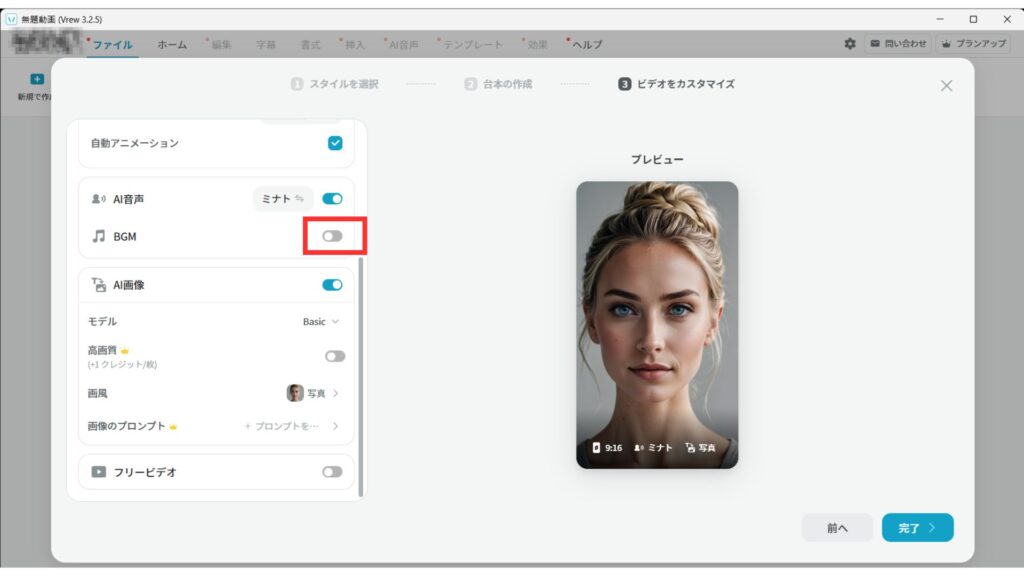
Task: Open the ミナト voice selector
Action: pos(282,199)
